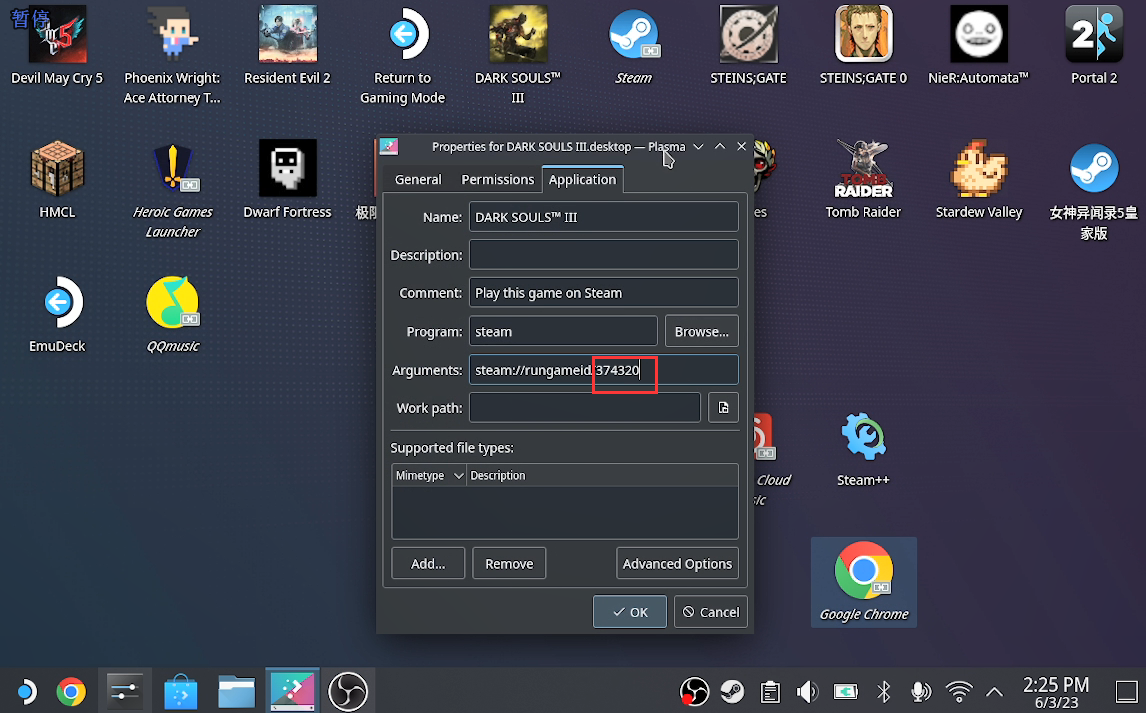
Task: Open the Discover store taskbar icon
Action: tap(181, 691)
